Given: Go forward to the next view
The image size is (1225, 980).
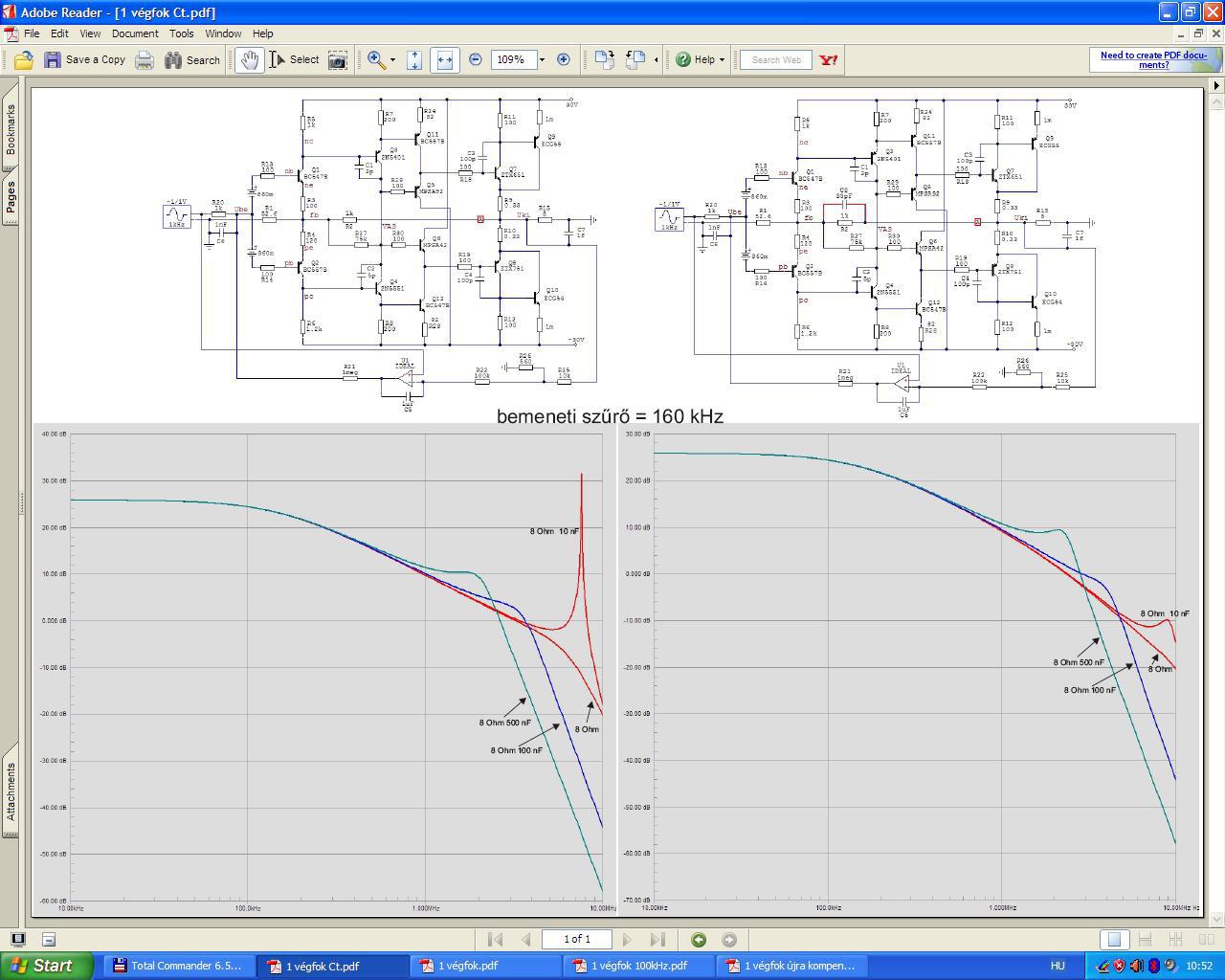Looking at the screenshot, I should (729, 940).
